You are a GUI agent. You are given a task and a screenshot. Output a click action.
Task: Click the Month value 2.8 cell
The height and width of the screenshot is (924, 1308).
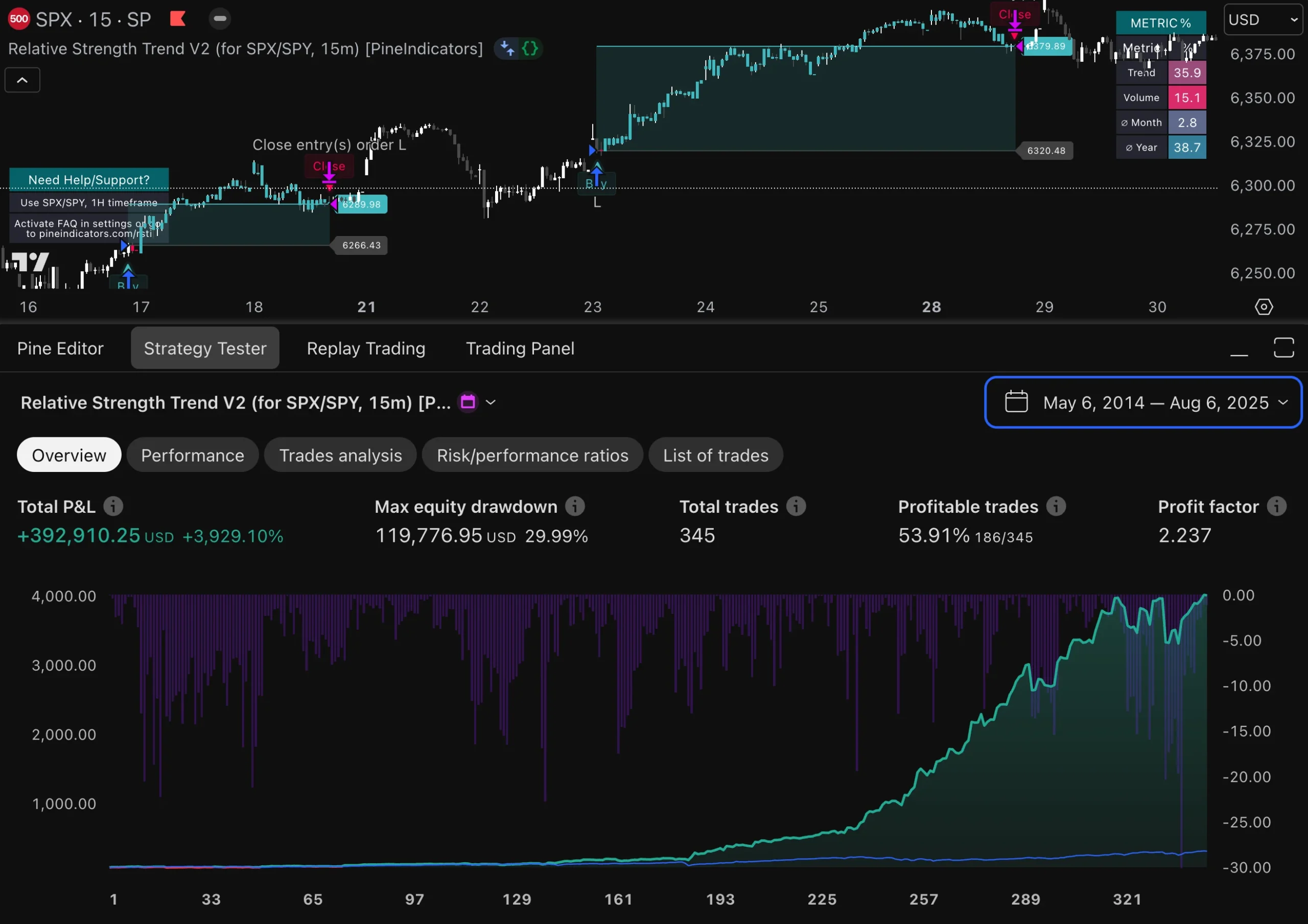(x=1187, y=123)
